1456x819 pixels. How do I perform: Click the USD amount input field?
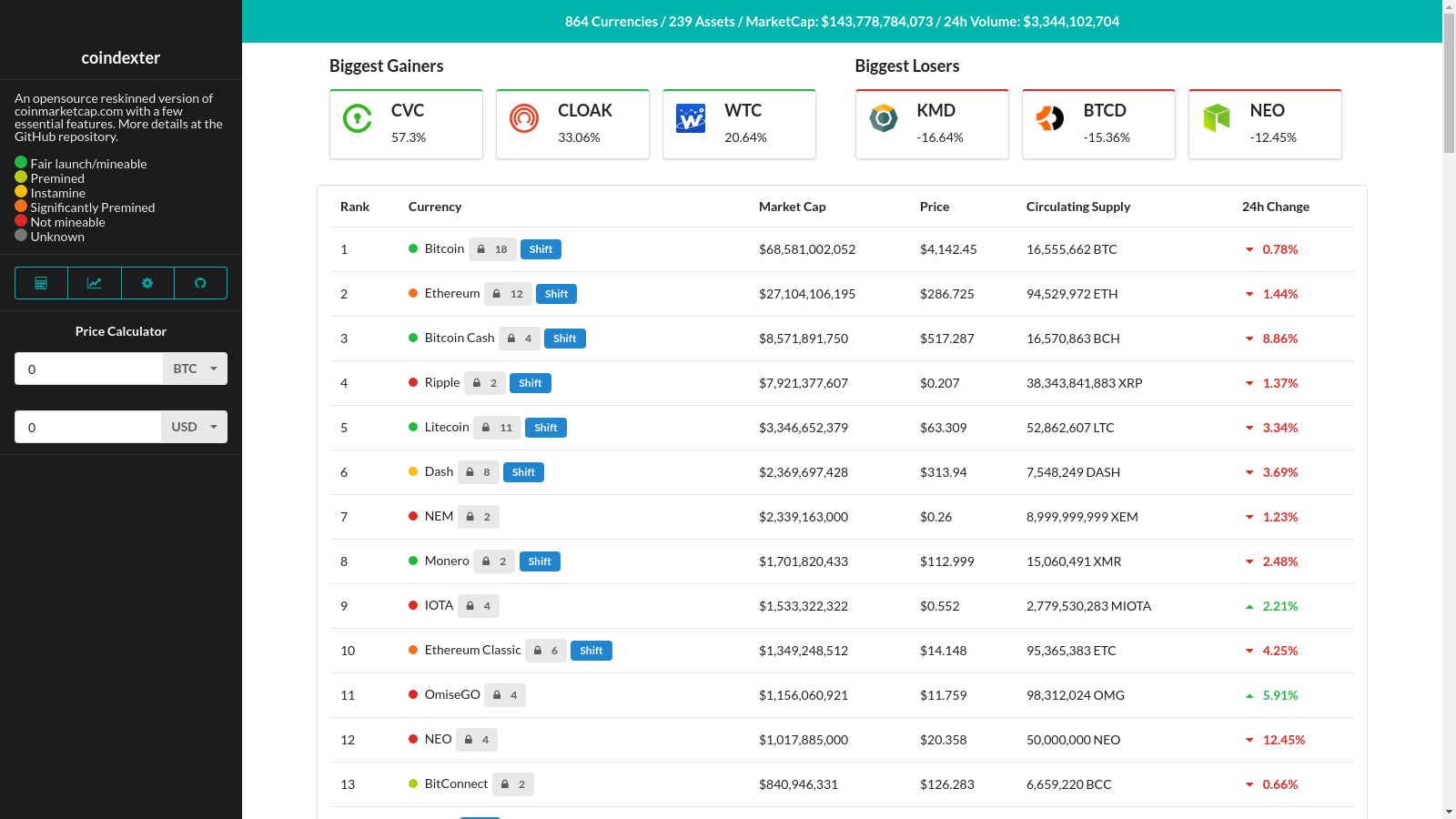pyautogui.click(x=88, y=427)
